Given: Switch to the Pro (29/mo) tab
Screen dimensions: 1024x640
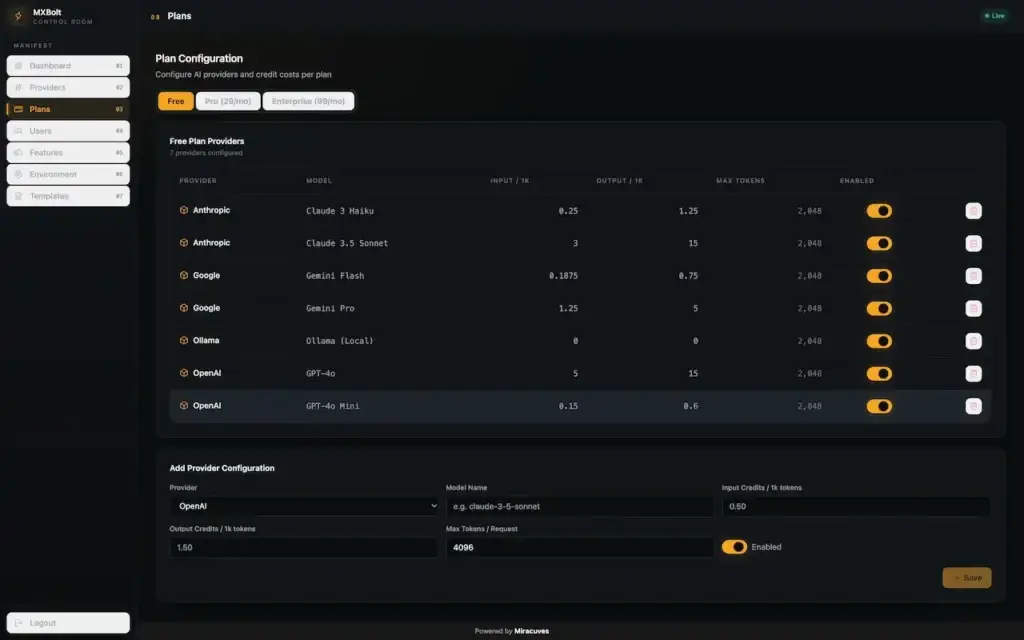Looking at the screenshot, I should point(228,101).
